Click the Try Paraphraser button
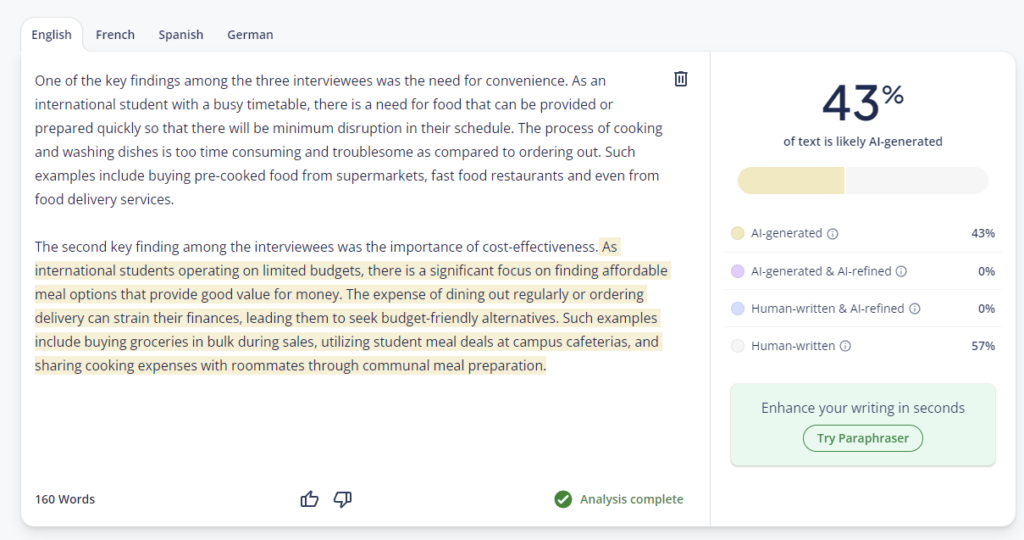1024x540 pixels. coord(863,438)
